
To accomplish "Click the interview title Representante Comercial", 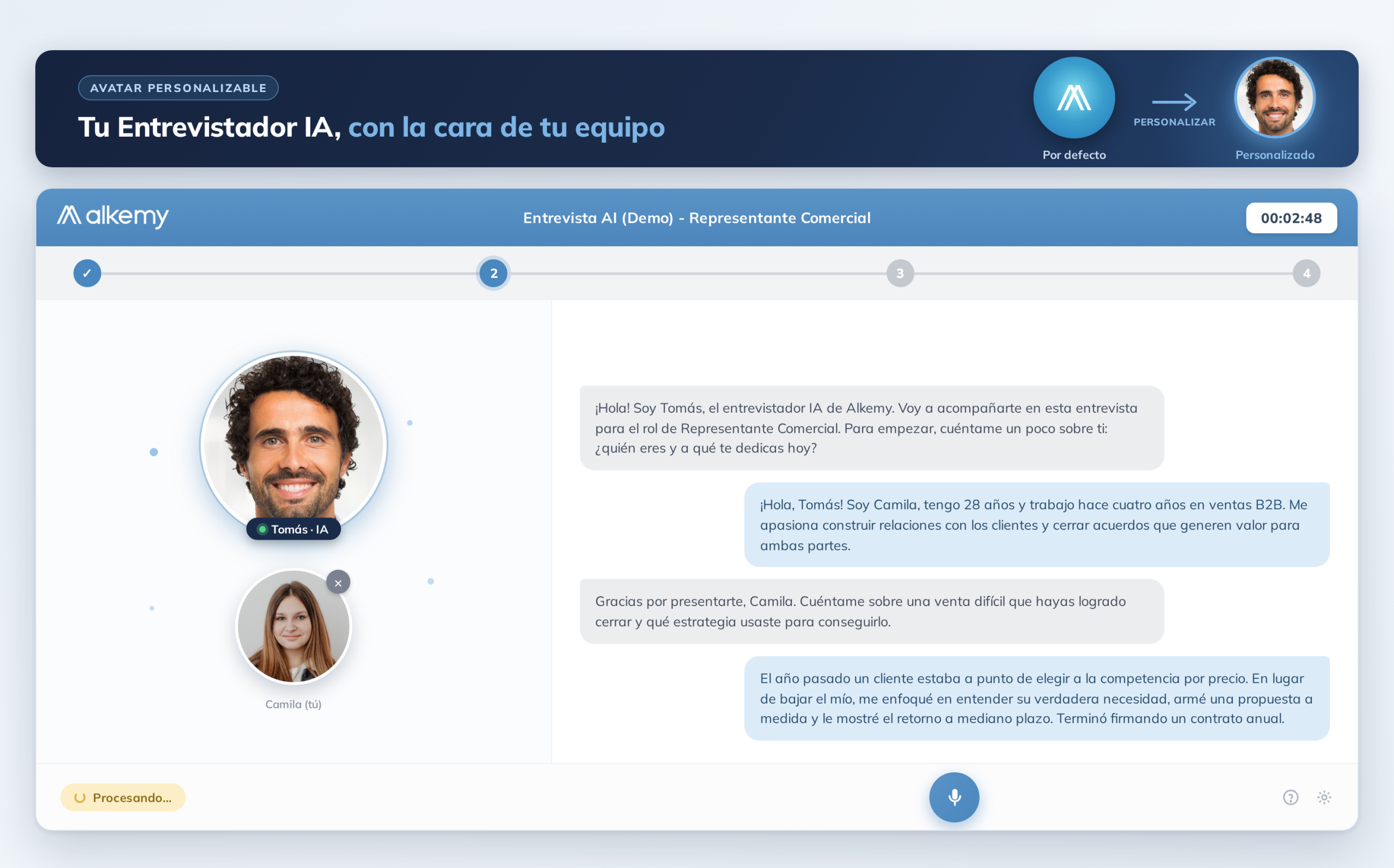I will coord(696,218).
